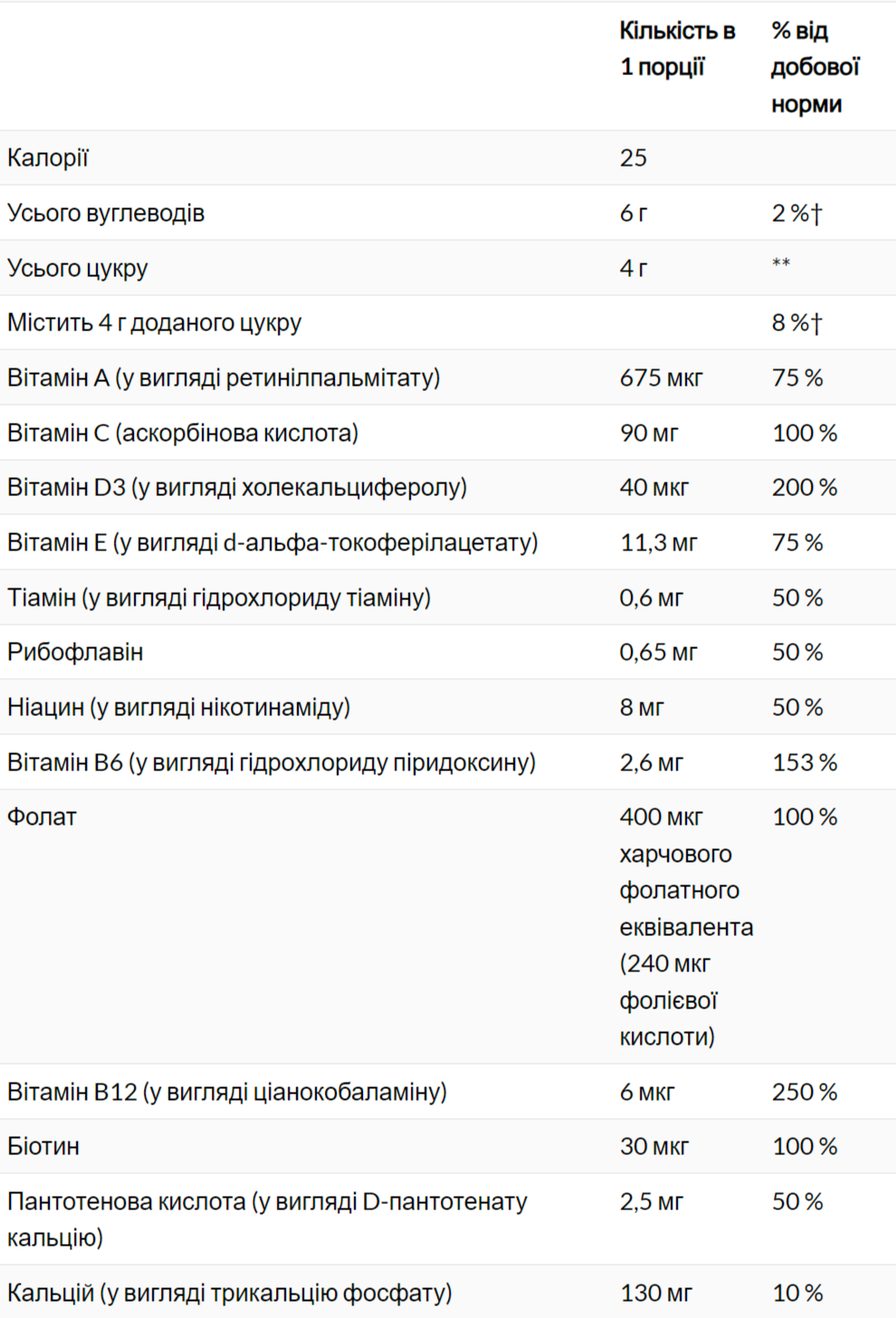The image size is (896, 1318).
Task: Click the '% від добової норми' column header
Action: 815,67
